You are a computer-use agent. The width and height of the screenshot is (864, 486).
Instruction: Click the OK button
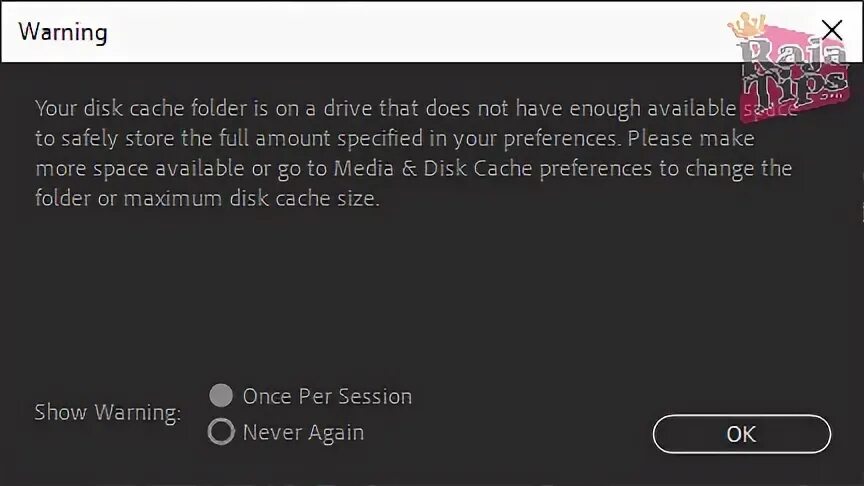tap(741, 434)
